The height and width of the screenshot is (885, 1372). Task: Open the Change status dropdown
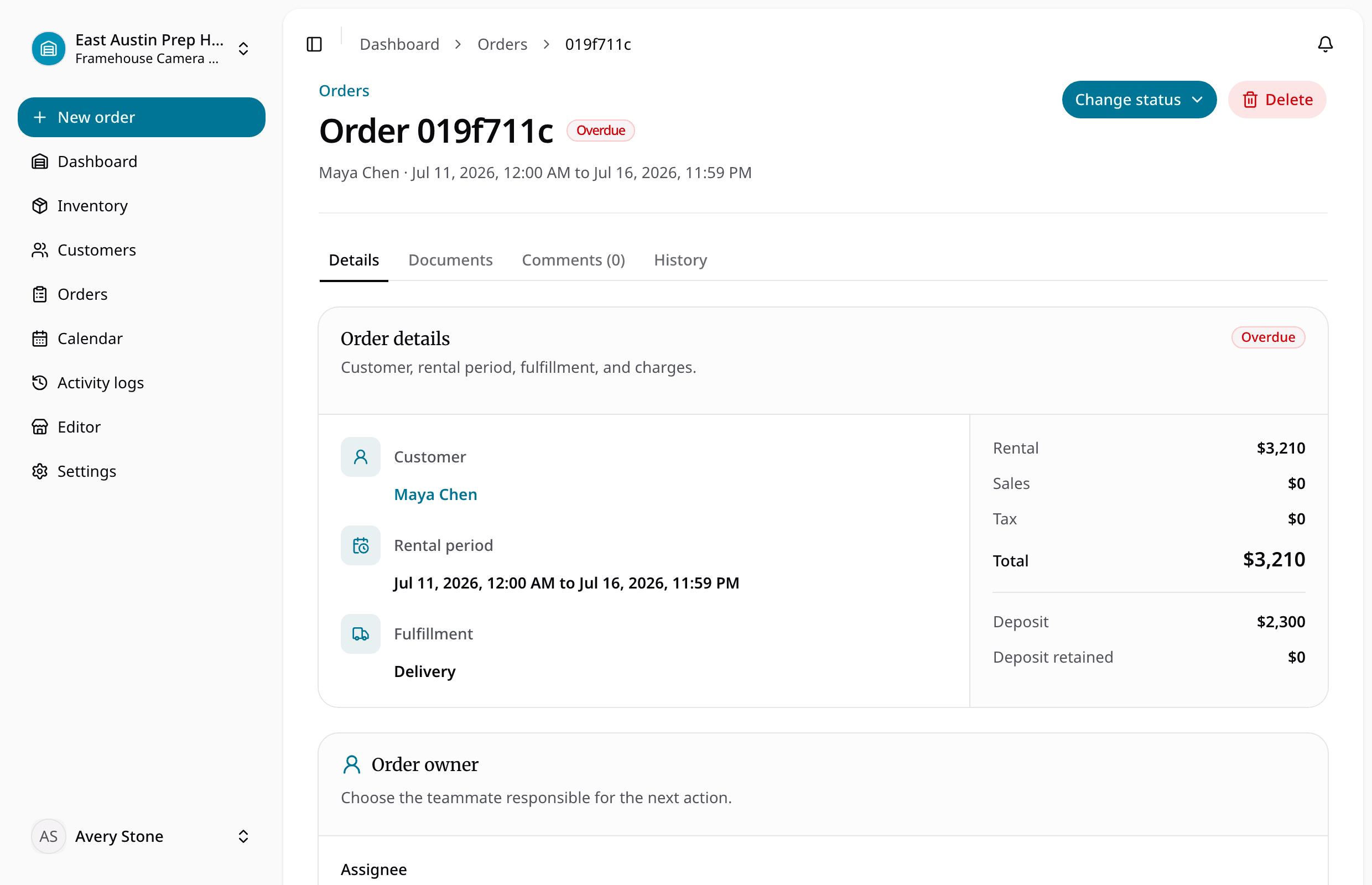[1139, 100]
